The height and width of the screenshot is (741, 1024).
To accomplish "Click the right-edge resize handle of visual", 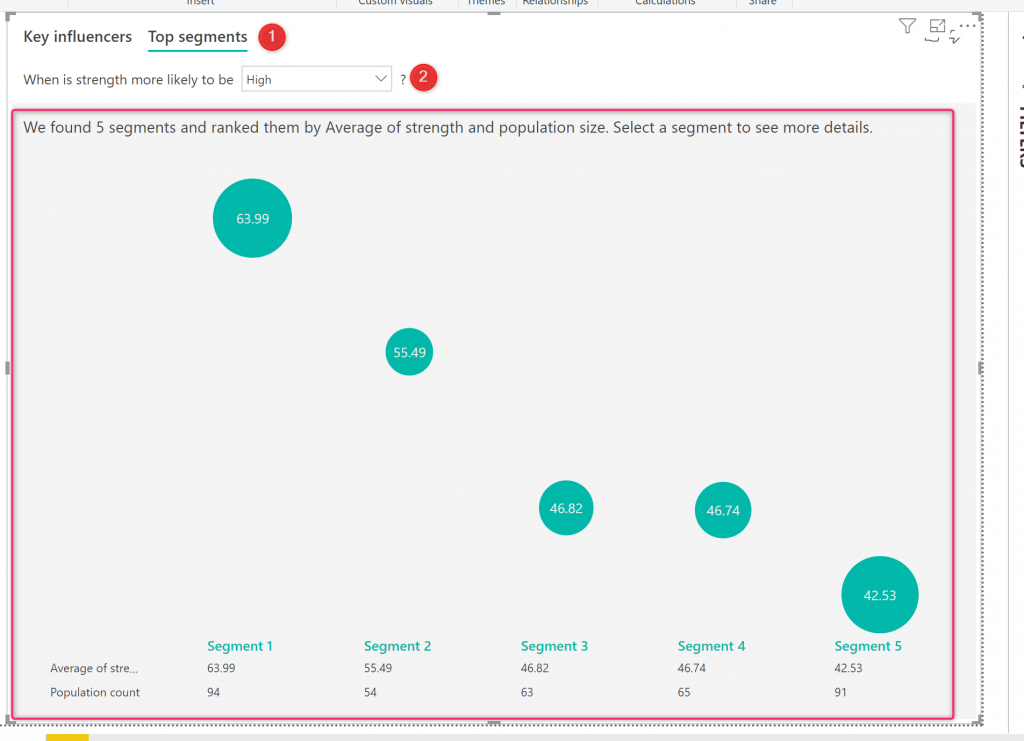I will click(x=980, y=368).
